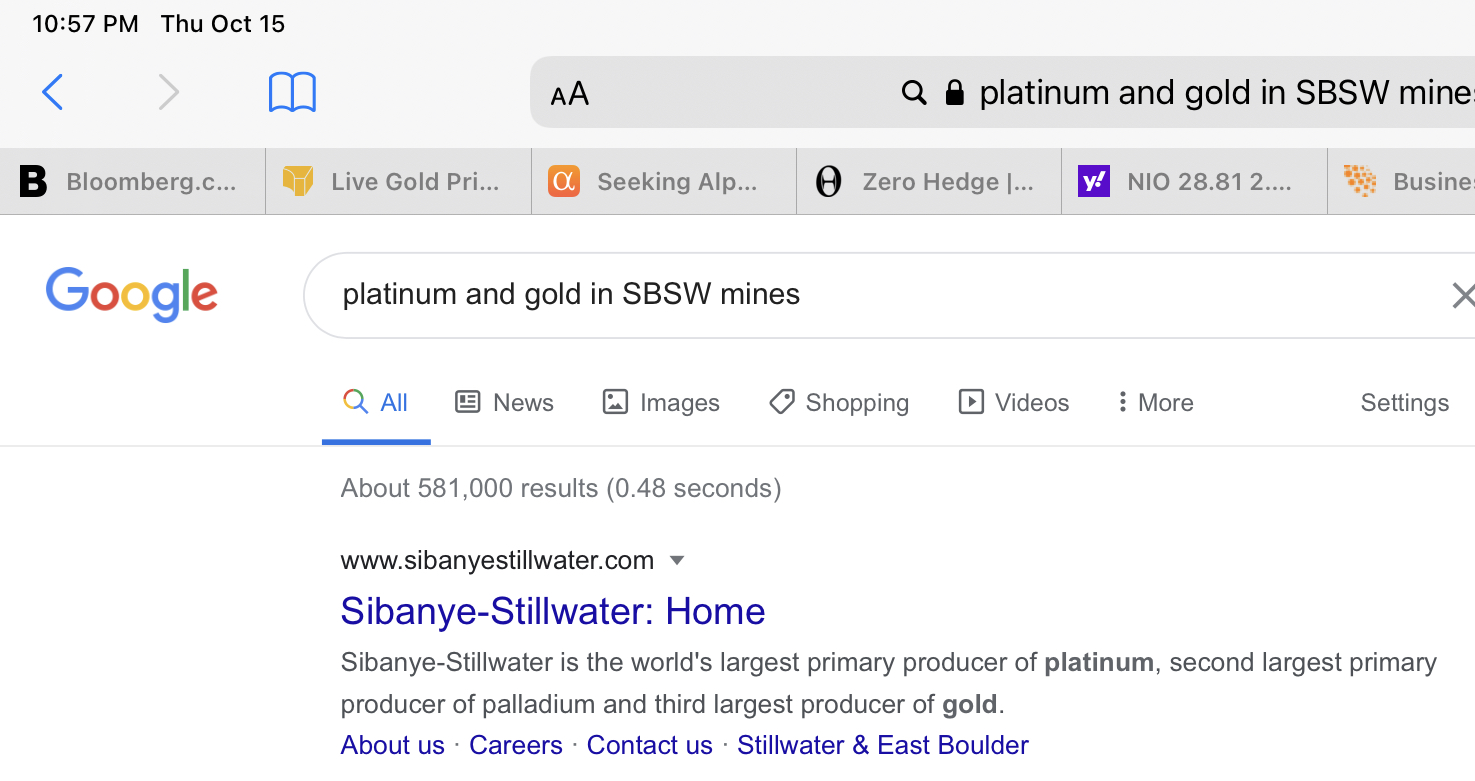Expand the arrow beside www.sibanyestillwater.com
The image size is (1475, 781).
(677, 560)
